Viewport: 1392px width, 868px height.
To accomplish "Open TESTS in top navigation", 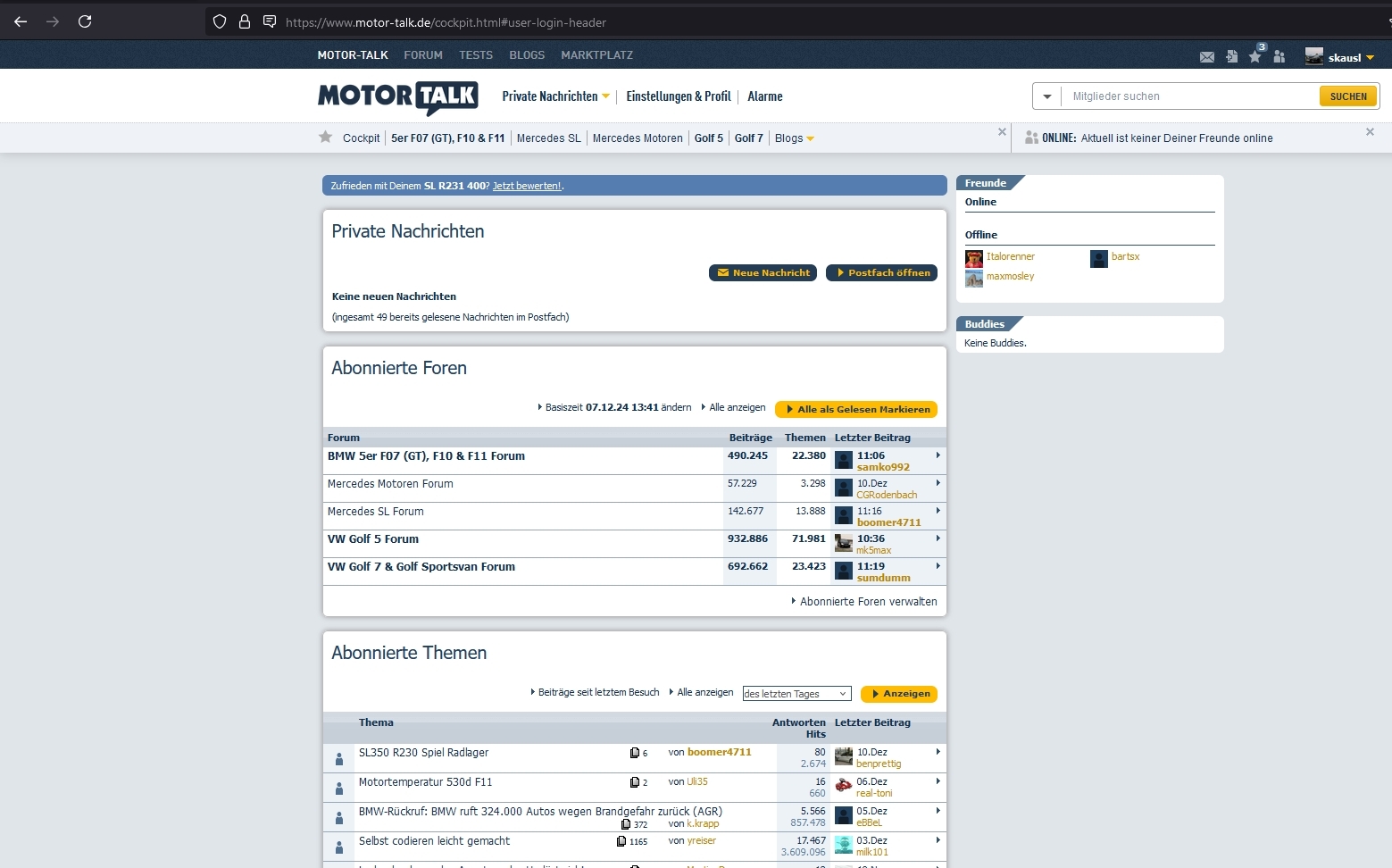I will [476, 55].
